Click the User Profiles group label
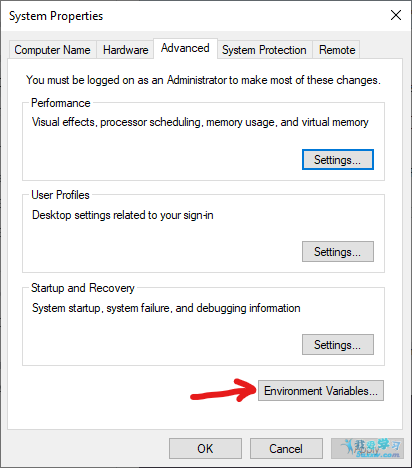Viewport: 412px width, 468px height. point(60,195)
